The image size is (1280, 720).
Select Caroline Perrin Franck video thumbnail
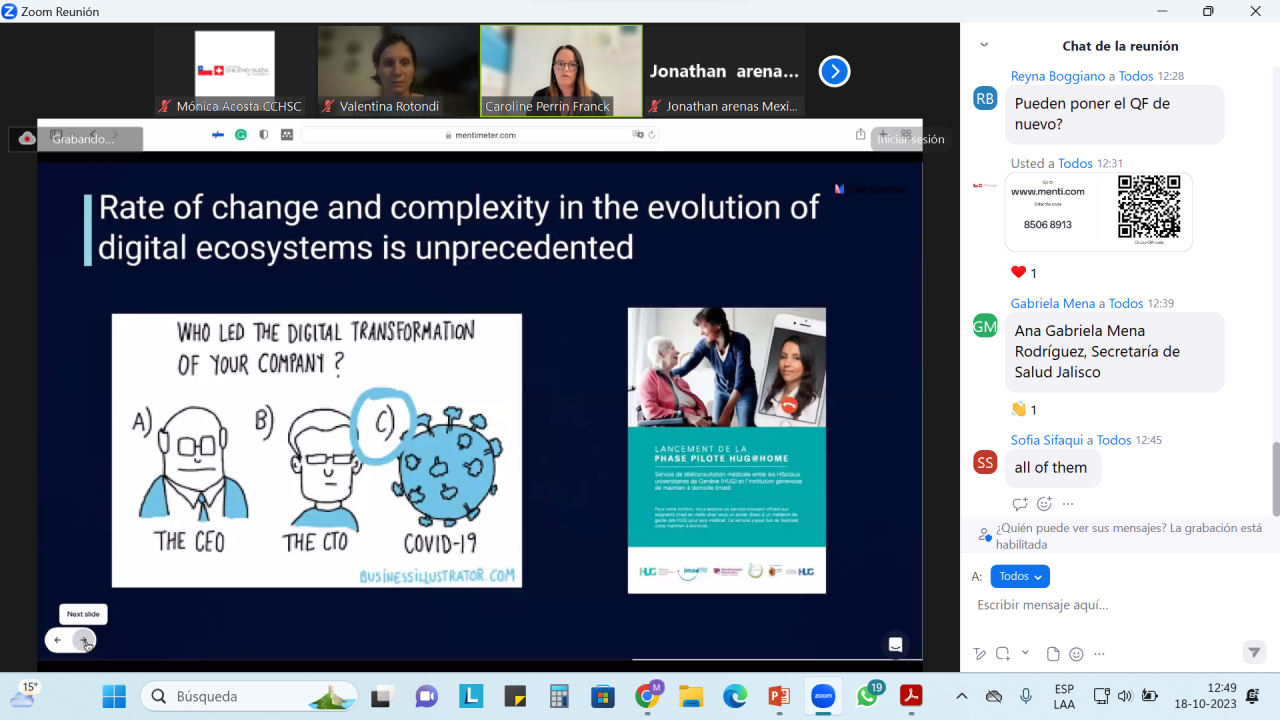561,71
